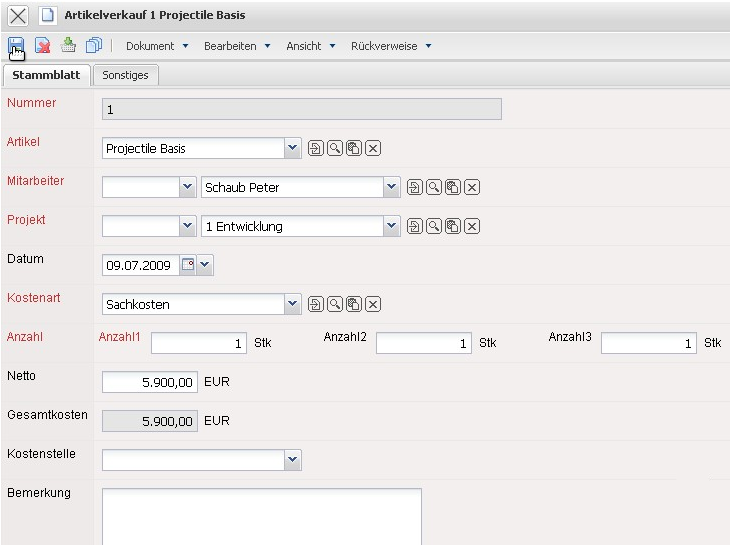Click the Anzahl3 input field
Viewport: 730px width, 545px height.
coord(649,343)
